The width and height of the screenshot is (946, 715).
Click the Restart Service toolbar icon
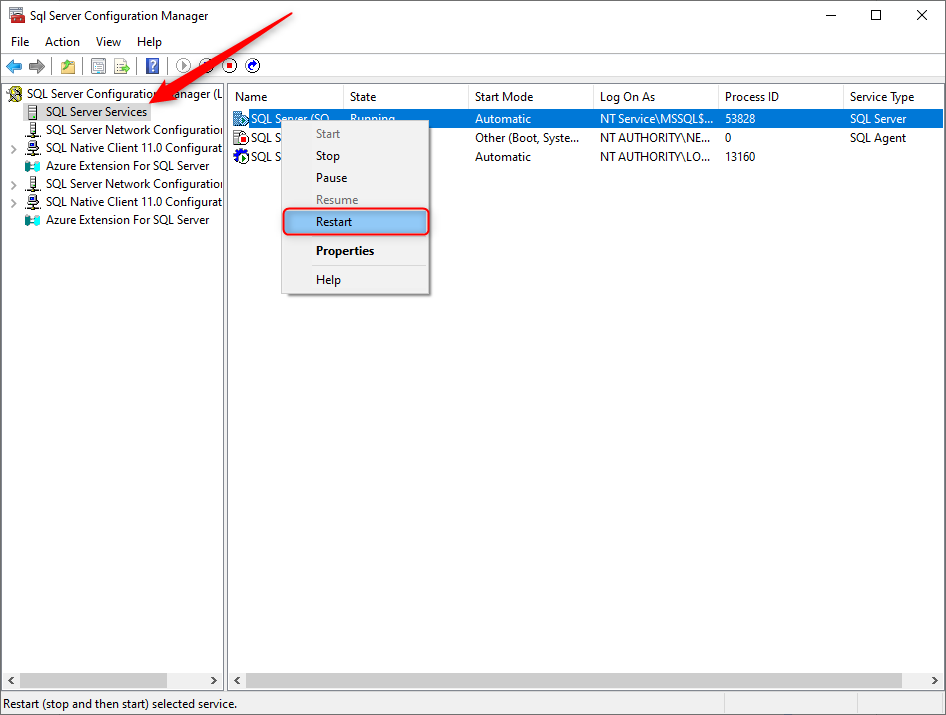253,66
